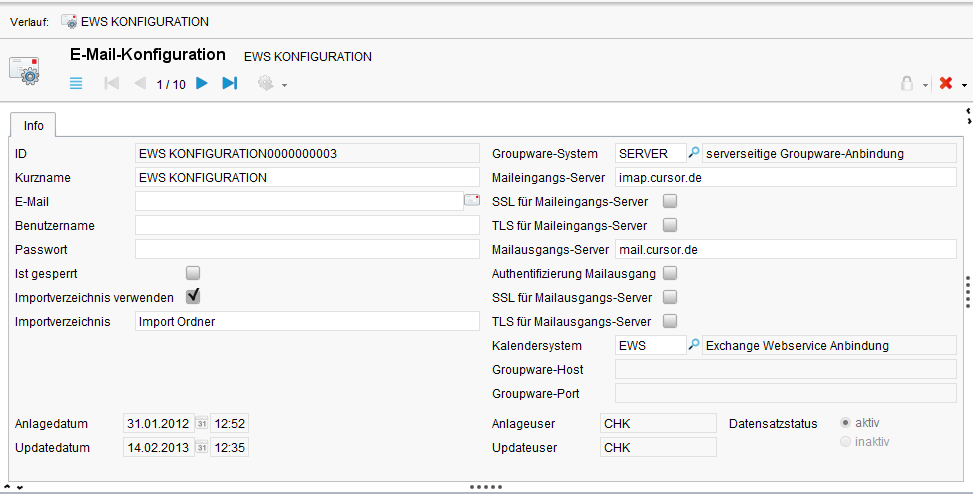The height and width of the screenshot is (496, 973).
Task: Select the inaktiv radio button
Action: pyautogui.click(x=846, y=441)
